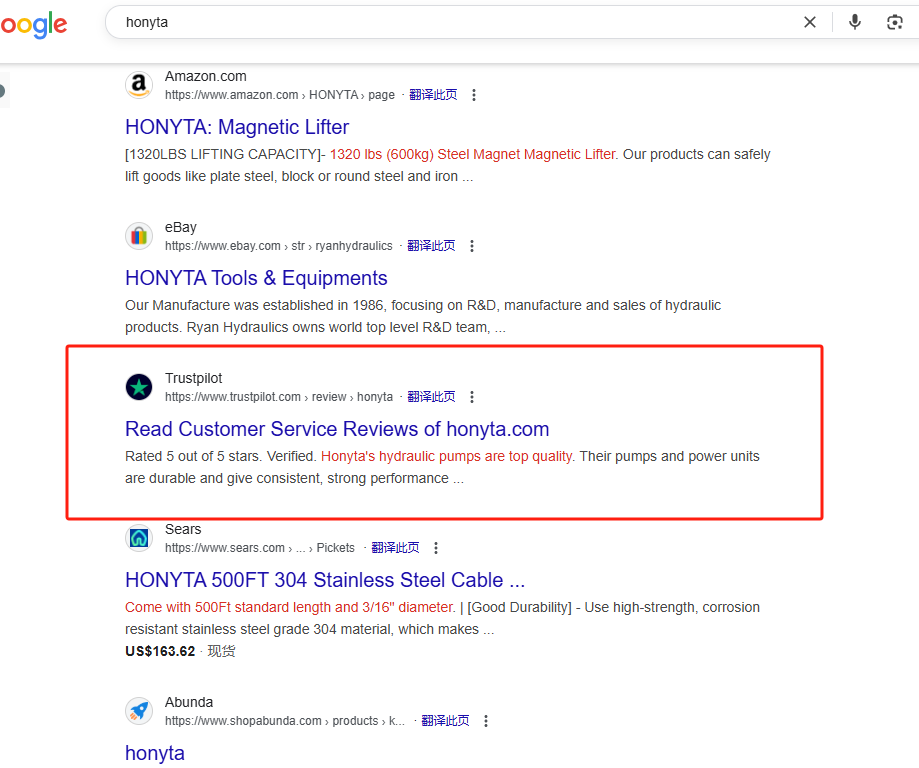Open more options for Sears result
The width and height of the screenshot is (919, 768).
(x=435, y=548)
